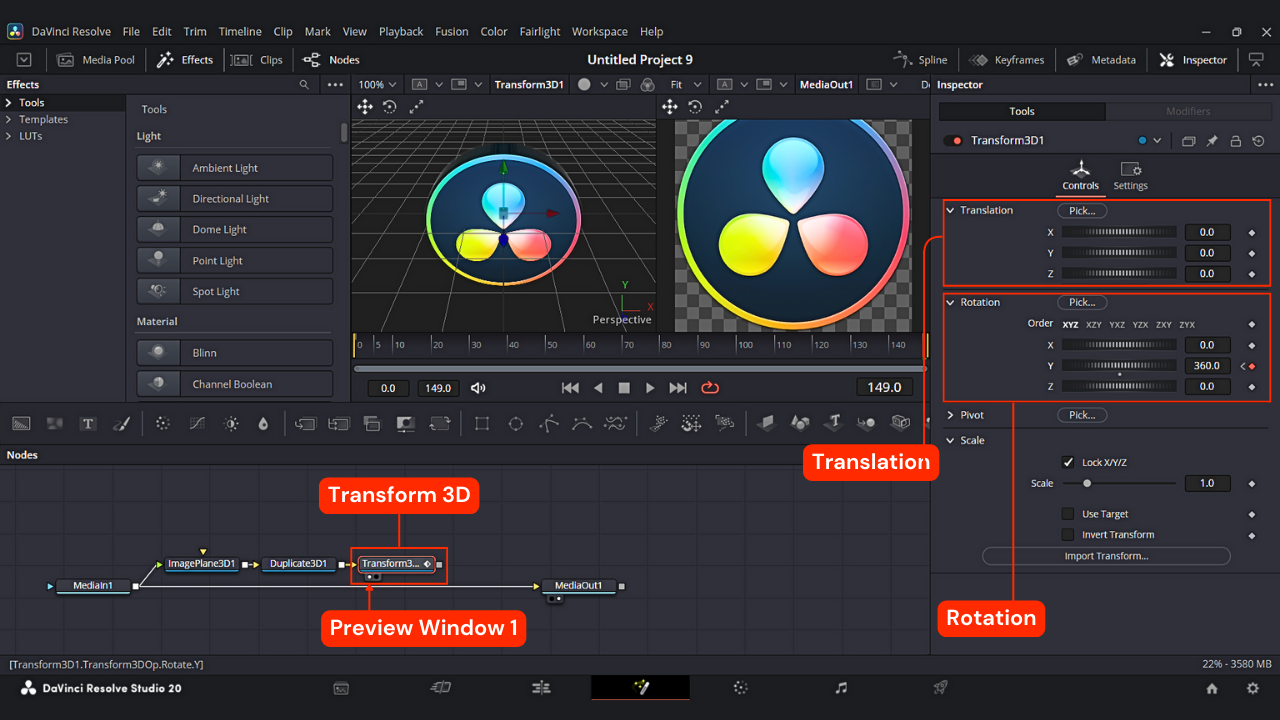This screenshot has width=1280, height=720.
Task: Click the Rotation Pick button
Action: pos(1082,302)
